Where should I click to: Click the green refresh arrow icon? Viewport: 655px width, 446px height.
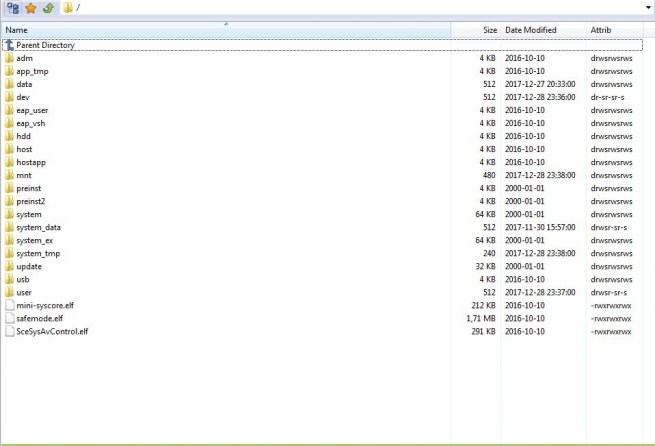tap(47, 8)
